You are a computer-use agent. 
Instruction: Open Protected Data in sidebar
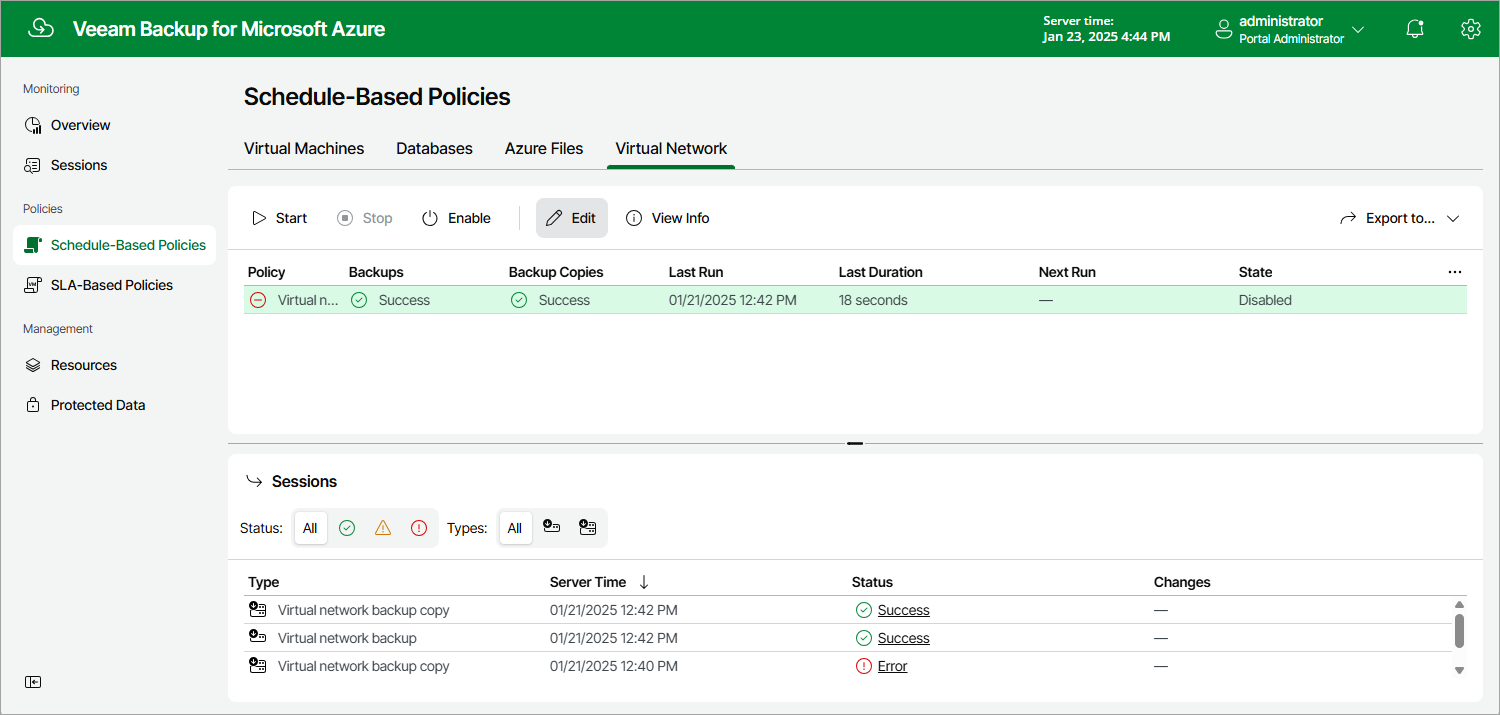pos(98,405)
